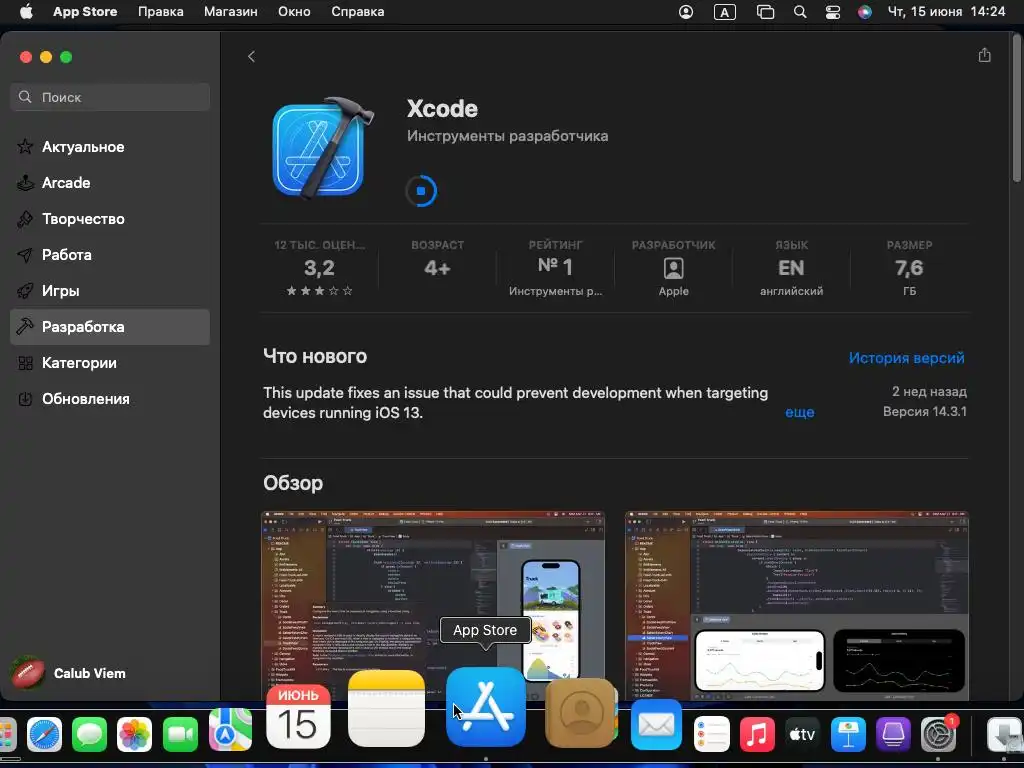1024x768 pixels.
Task: Open Обновления in the sidebar
Action: (110, 398)
